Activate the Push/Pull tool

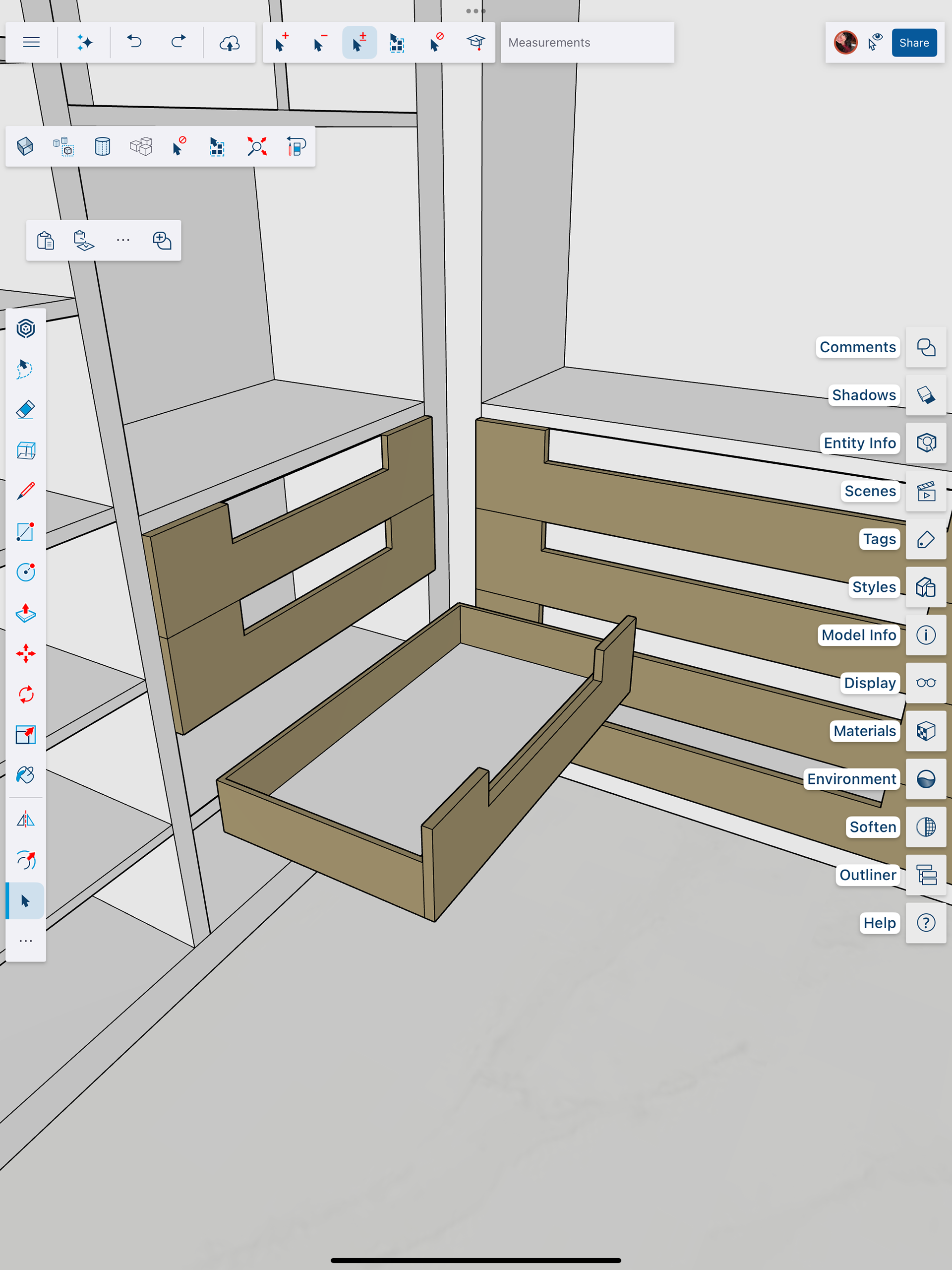tap(26, 613)
